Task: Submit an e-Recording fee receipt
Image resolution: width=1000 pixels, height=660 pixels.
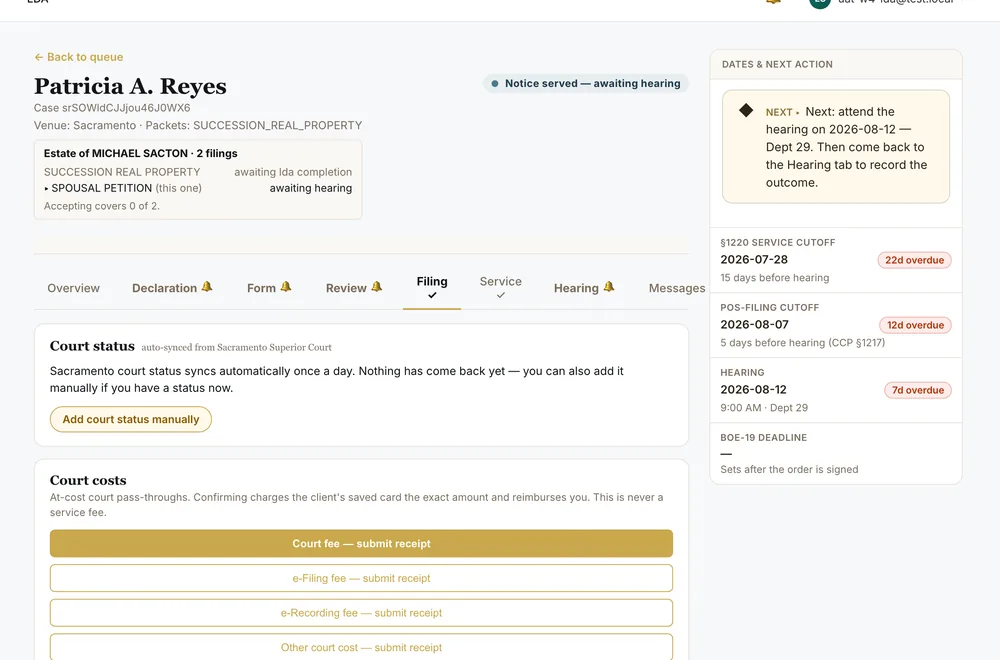Action: point(361,612)
